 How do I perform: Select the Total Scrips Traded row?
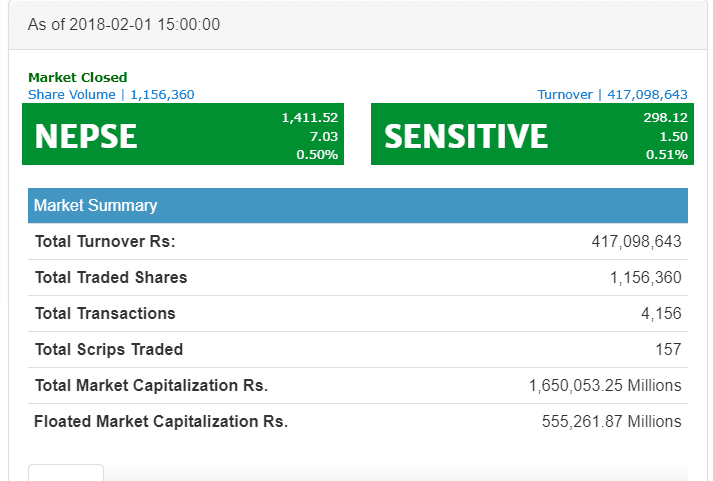(358, 349)
